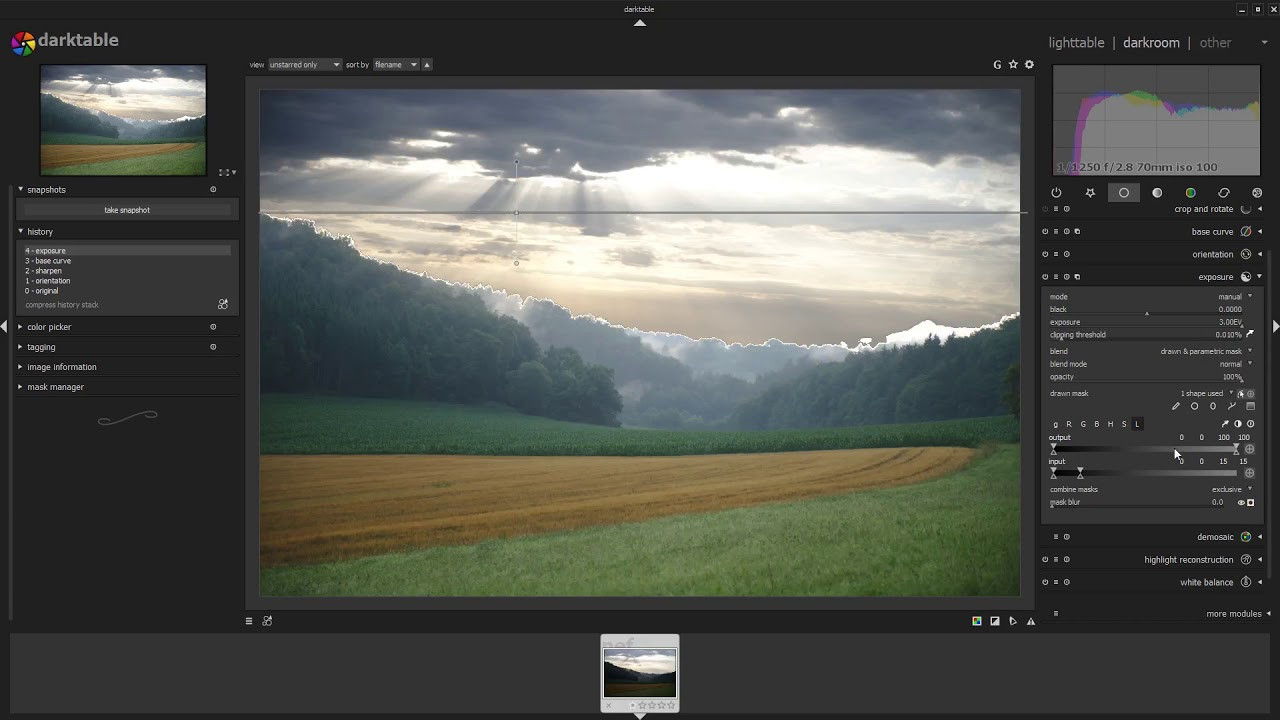Switch to the lighttable view

coord(1076,42)
